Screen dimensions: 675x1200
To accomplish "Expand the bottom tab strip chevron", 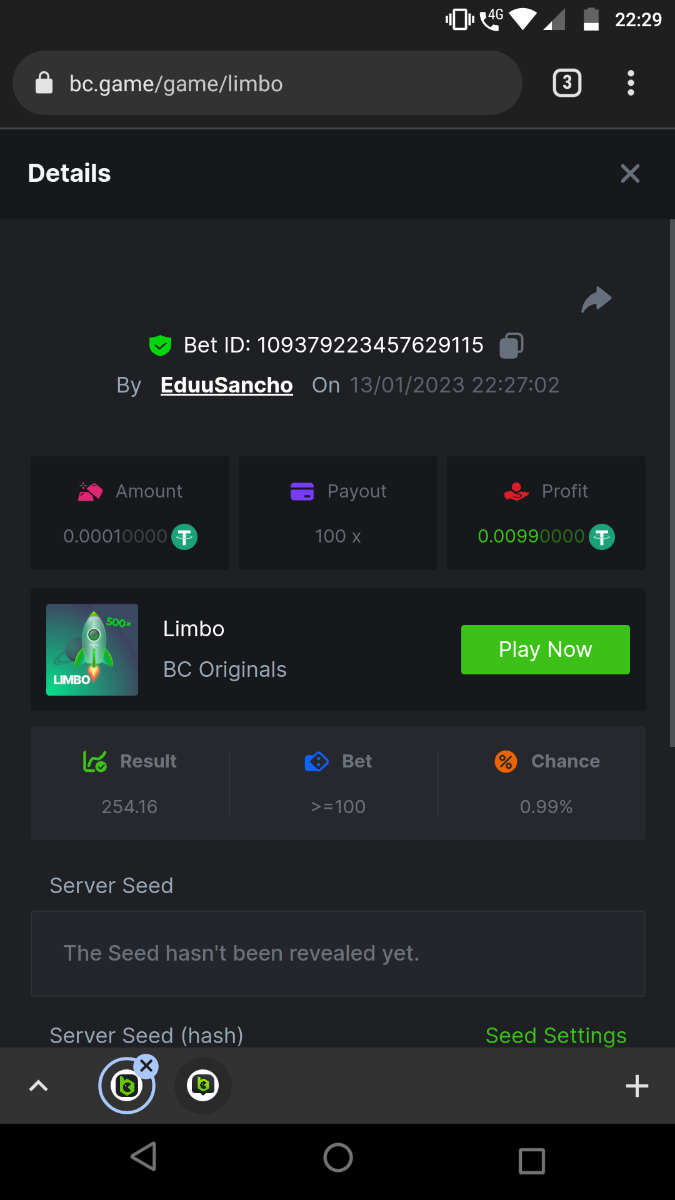I will point(39,1086).
